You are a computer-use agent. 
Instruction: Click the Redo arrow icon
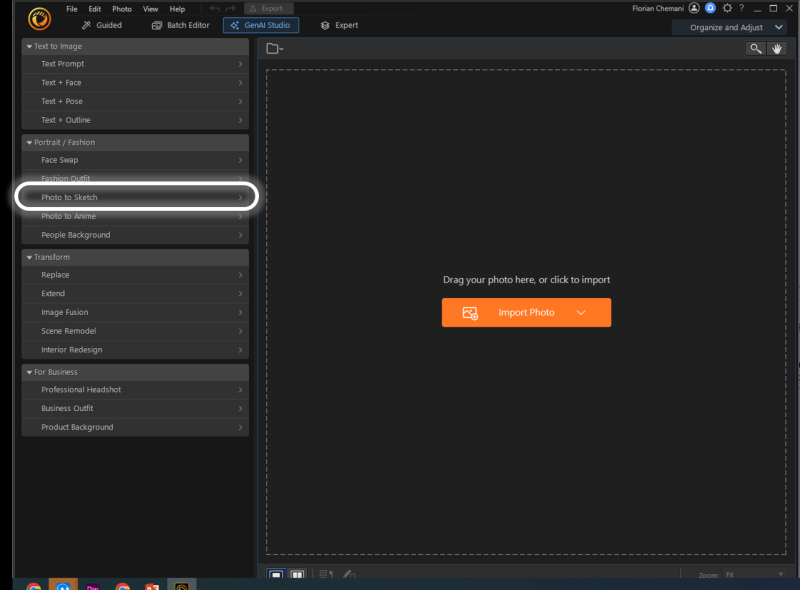(231, 8)
